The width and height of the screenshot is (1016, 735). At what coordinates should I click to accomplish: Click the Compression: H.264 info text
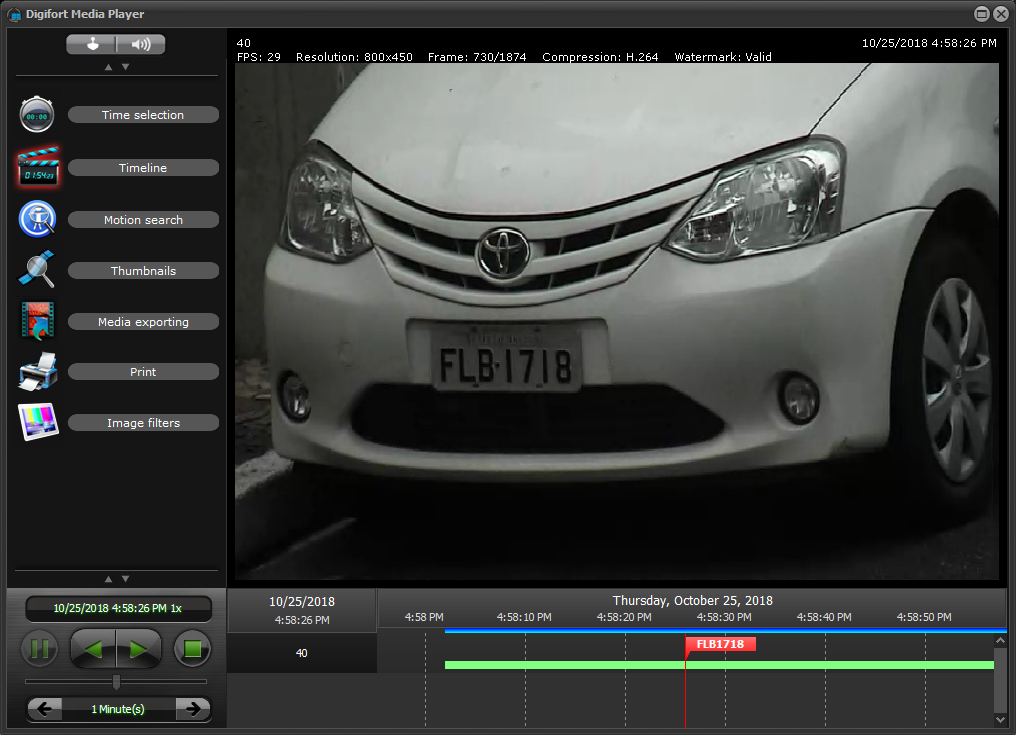tap(600, 57)
